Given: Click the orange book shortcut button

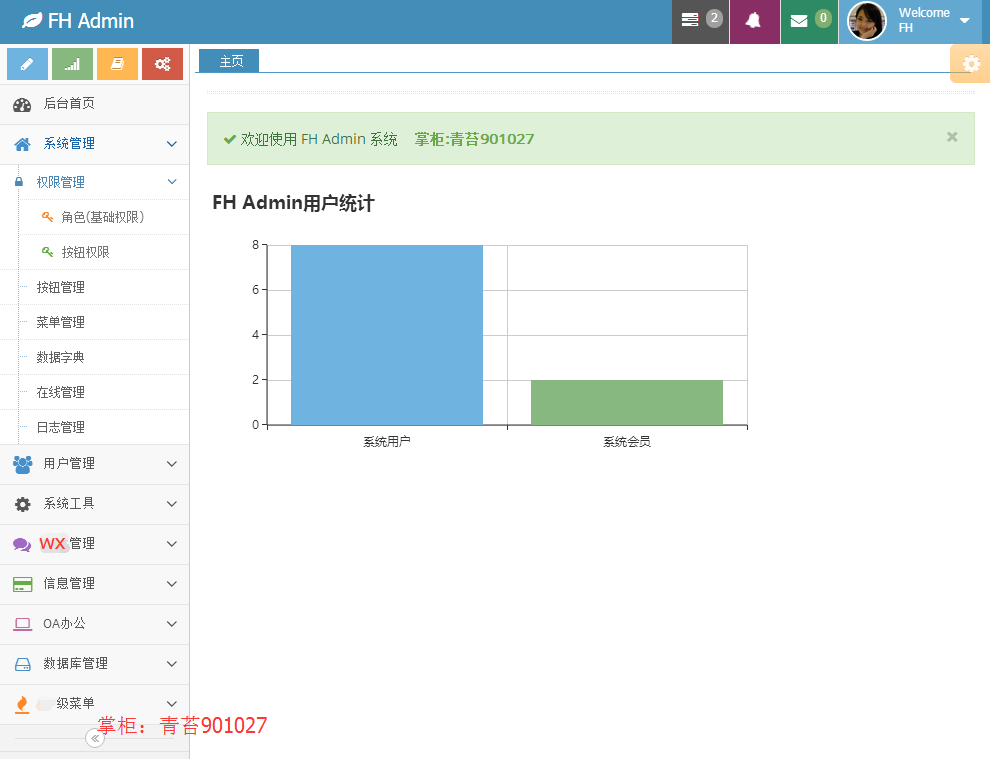Looking at the screenshot, I should tap(117, 64).
